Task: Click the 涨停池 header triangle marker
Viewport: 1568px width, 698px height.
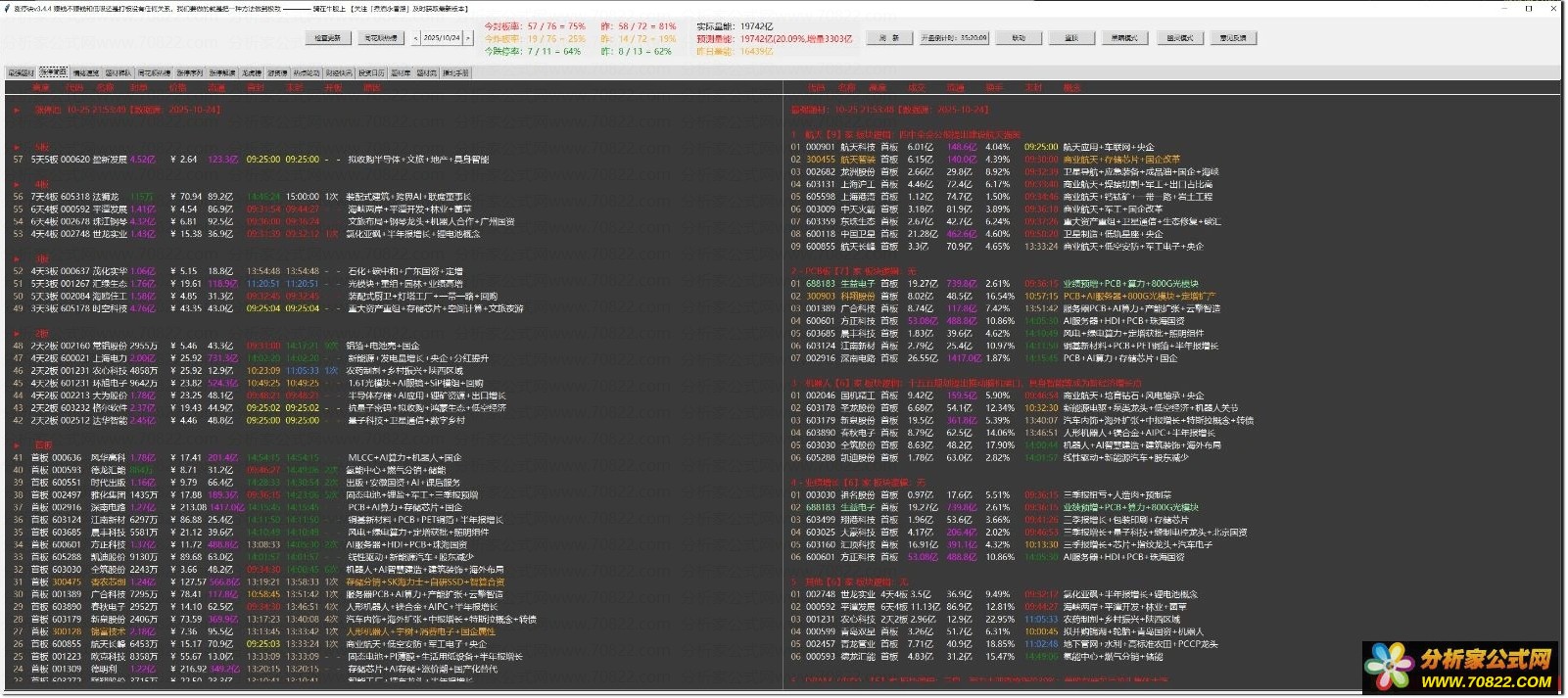Action: (x=17, y=110)
